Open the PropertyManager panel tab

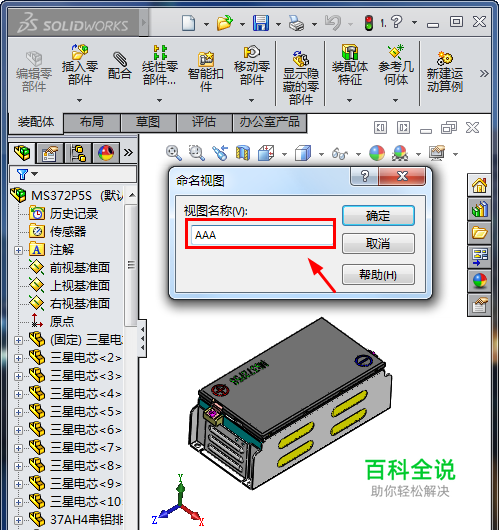click(x=50, y=153)
